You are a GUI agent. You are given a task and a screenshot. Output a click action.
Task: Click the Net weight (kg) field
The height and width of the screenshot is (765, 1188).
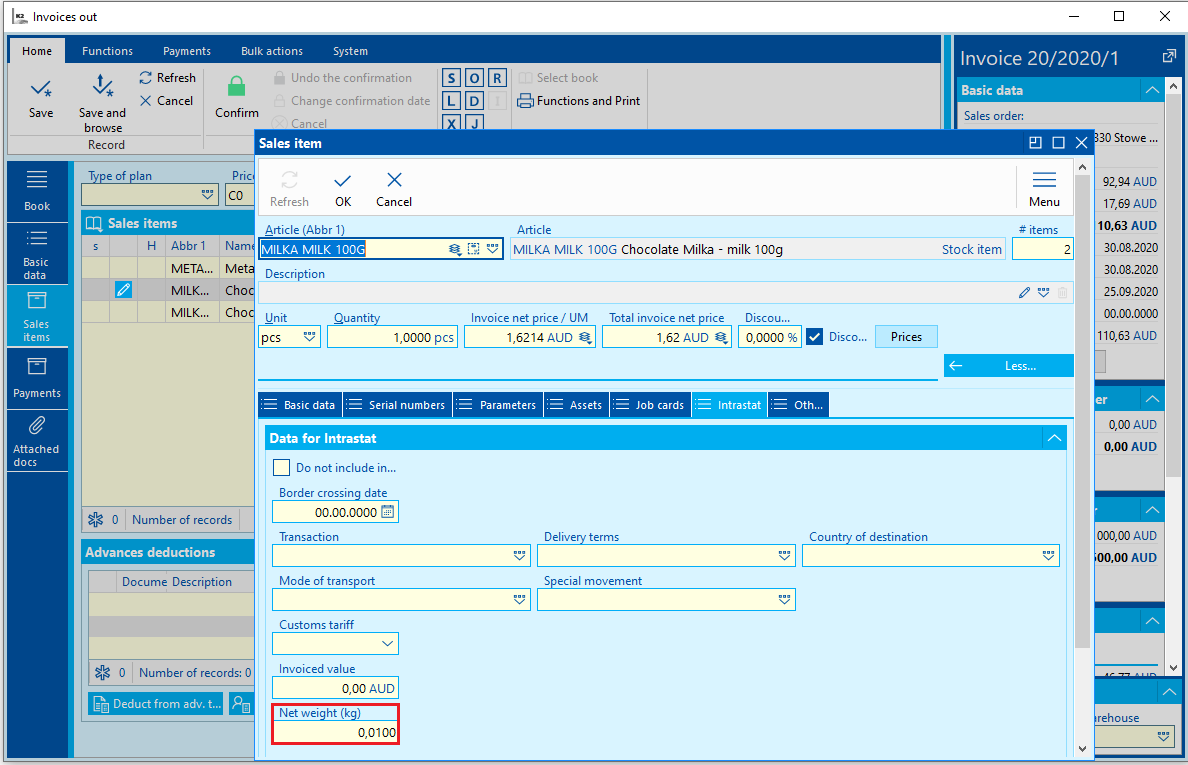tap(336, 732)
